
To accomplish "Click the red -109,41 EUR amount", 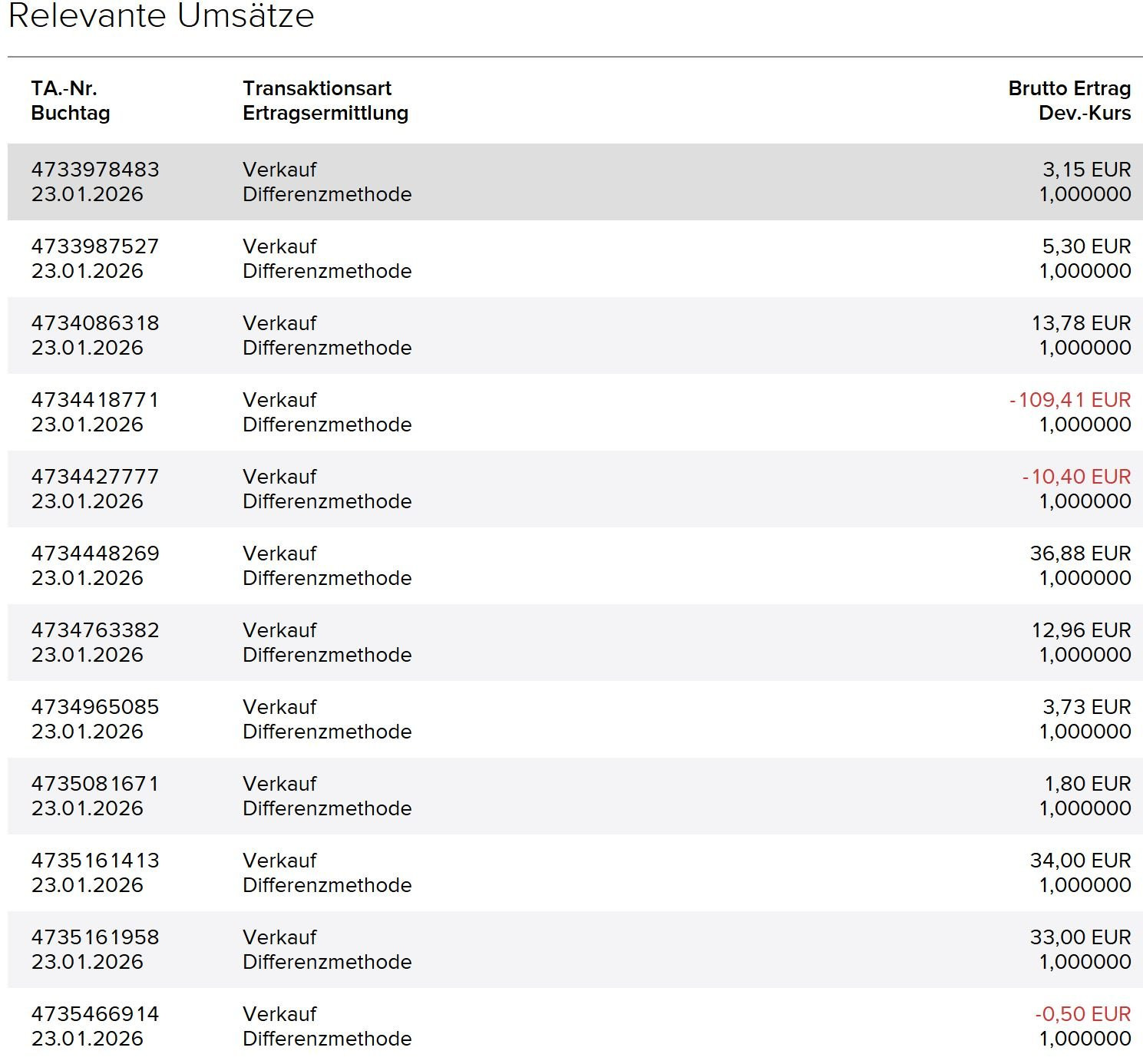I will (x=1070, y=400).
